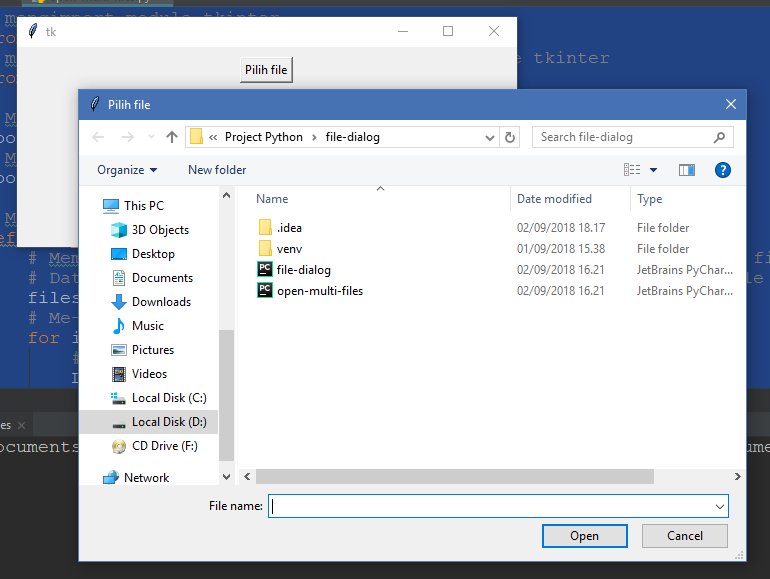Image resolution: width=770 pixels, height=579 pixels.
Task: Select Downloads in navigation pane
Action: [162, 302]
